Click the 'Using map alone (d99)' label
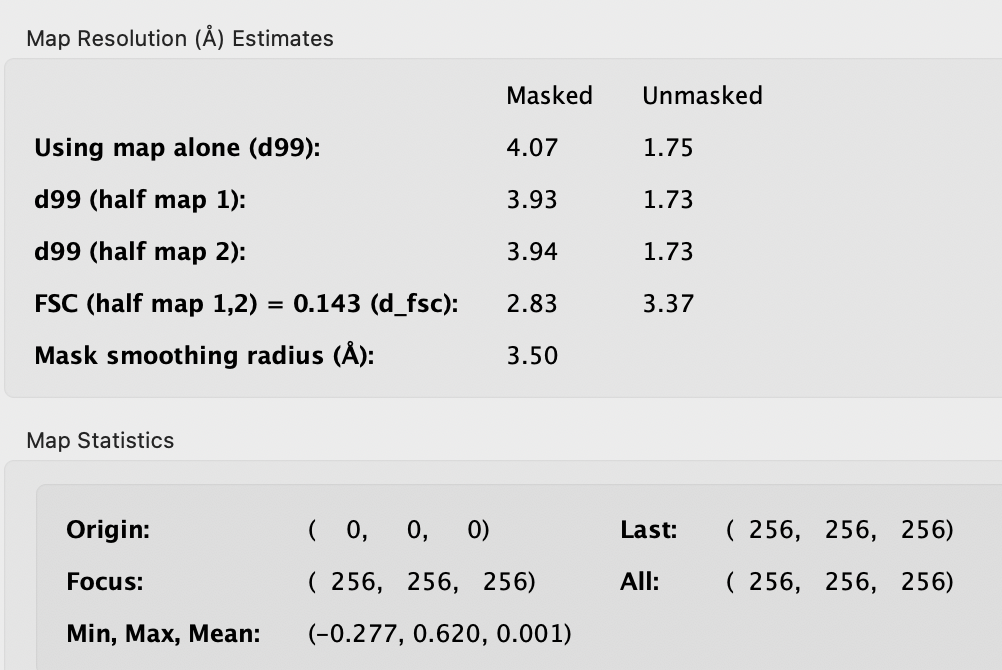 click(182, 148)
